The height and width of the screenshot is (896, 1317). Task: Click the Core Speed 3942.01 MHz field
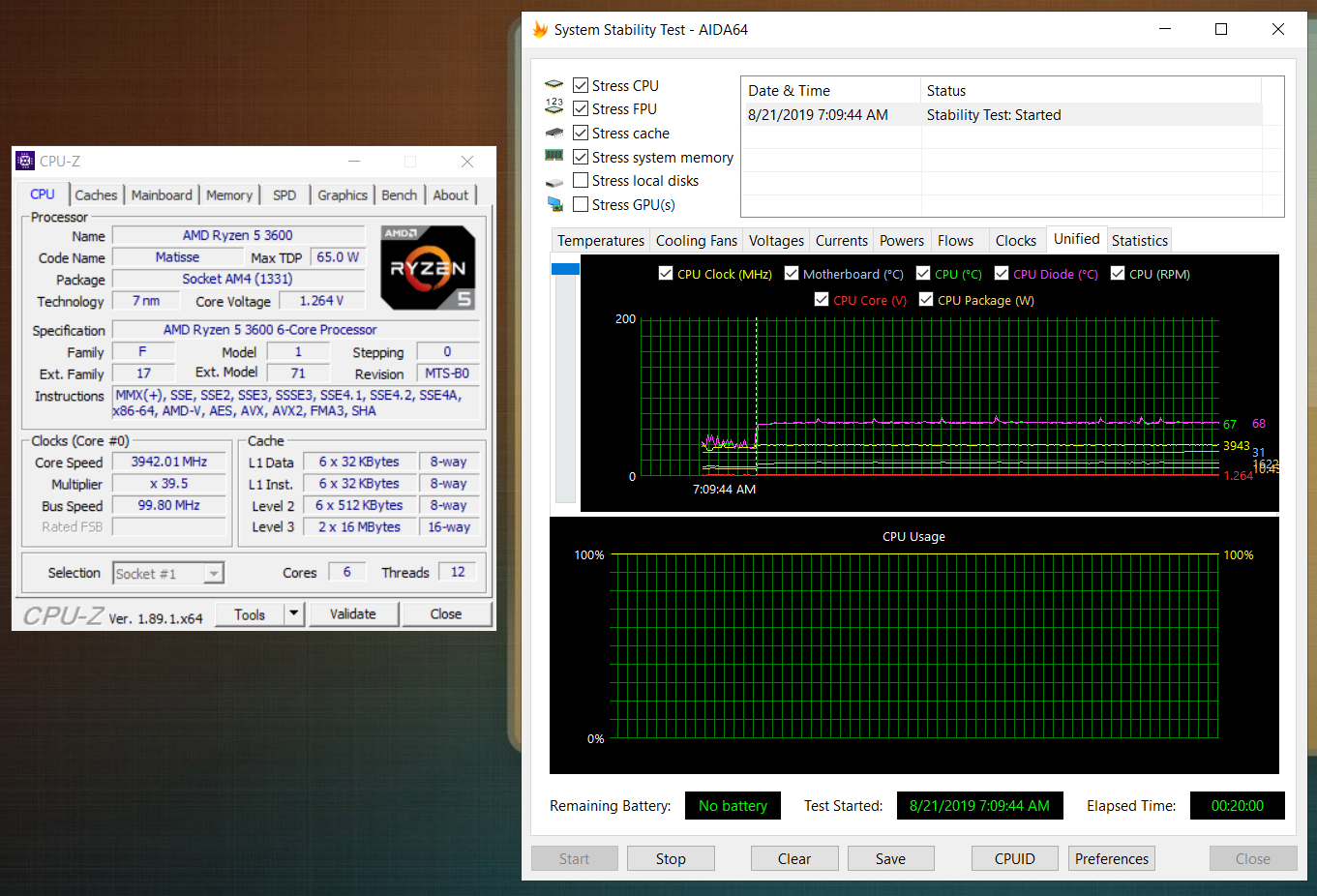169,462
